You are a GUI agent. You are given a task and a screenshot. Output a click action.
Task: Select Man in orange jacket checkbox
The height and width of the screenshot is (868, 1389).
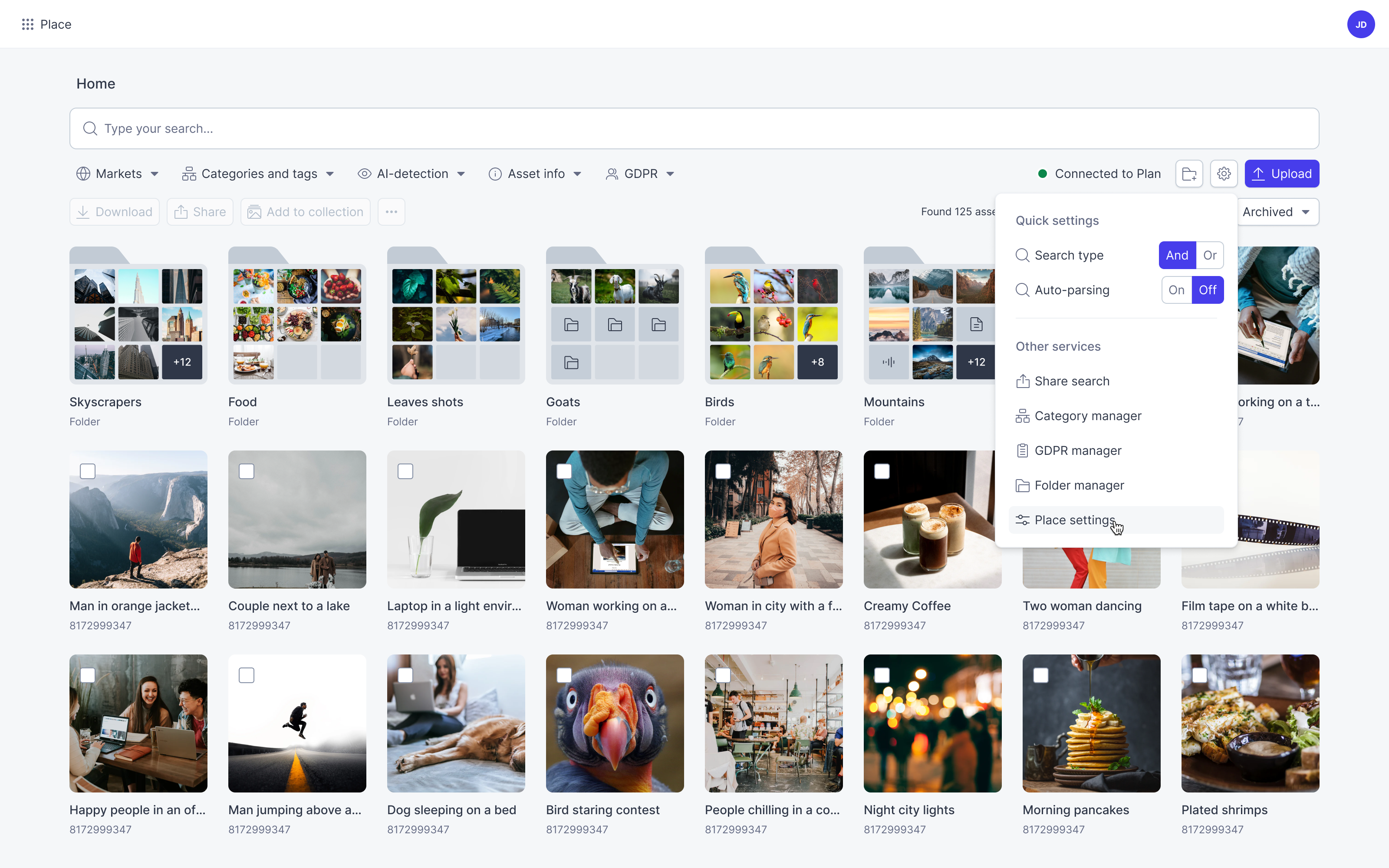(x=88, y=471)
